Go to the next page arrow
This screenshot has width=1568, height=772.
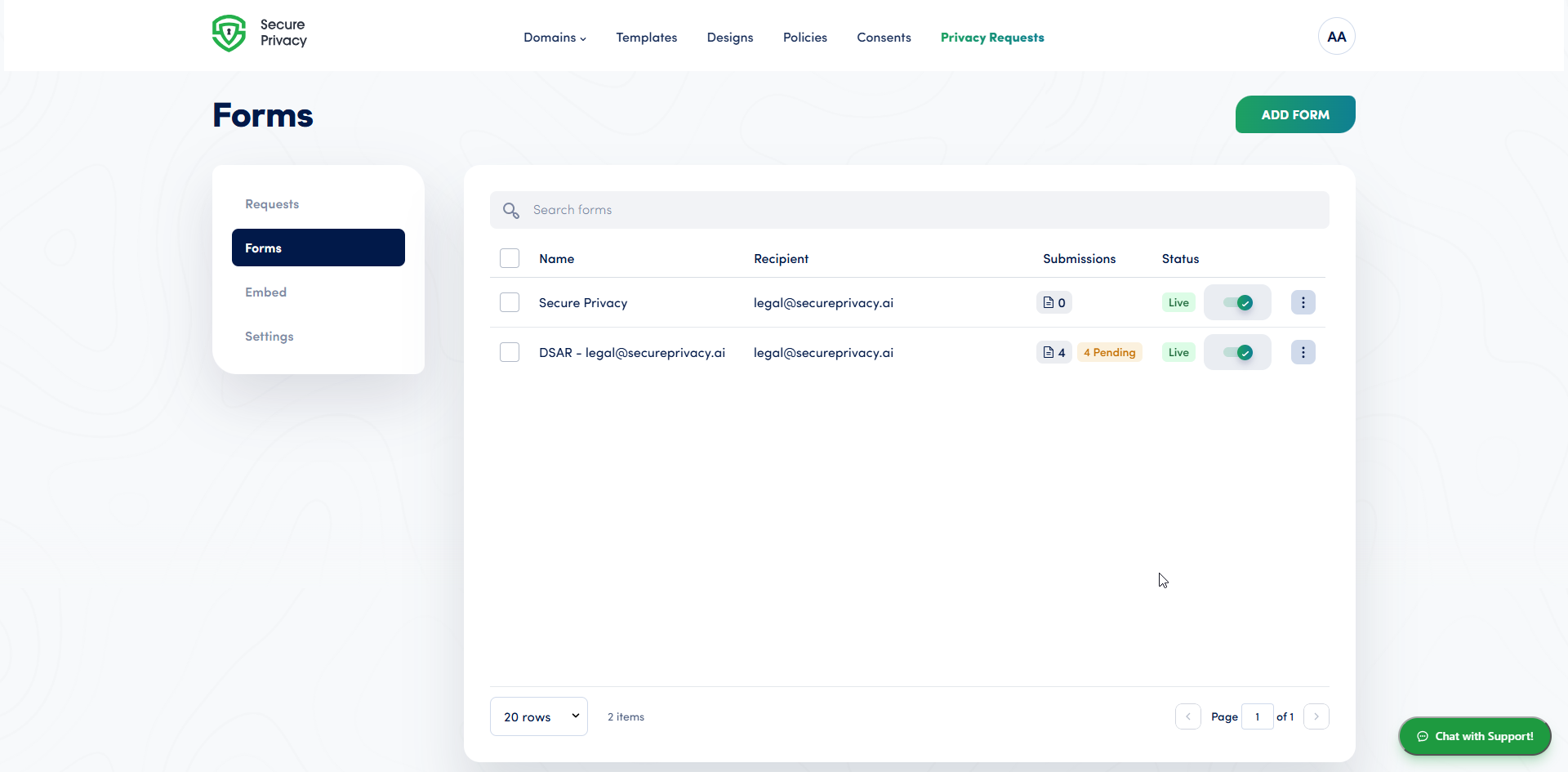(x=1316, y=716)
